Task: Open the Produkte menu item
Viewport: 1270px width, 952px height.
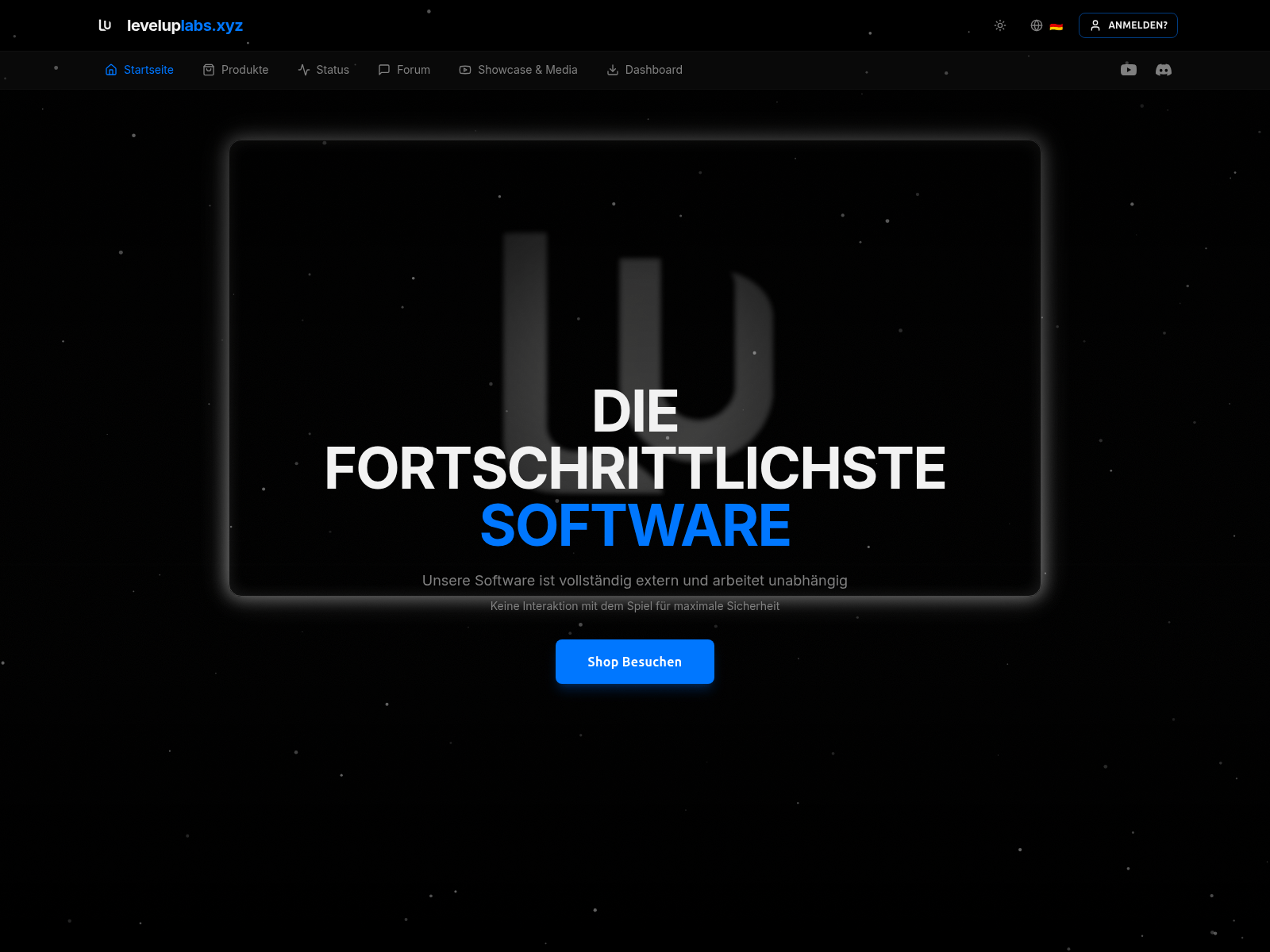Action: pyautogui.click(x=244, y=70)
